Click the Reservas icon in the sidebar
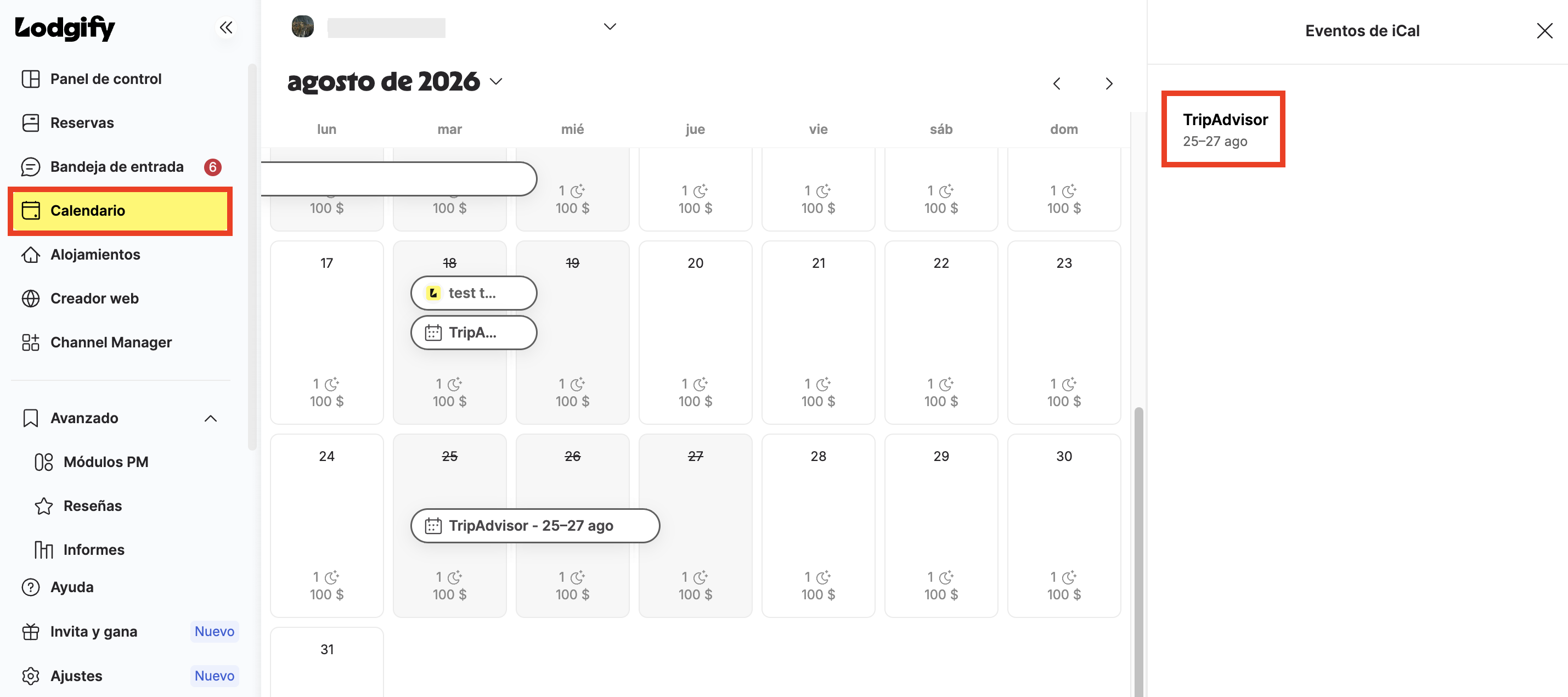Screen dimensions: 1568x697 pos(30,122)
